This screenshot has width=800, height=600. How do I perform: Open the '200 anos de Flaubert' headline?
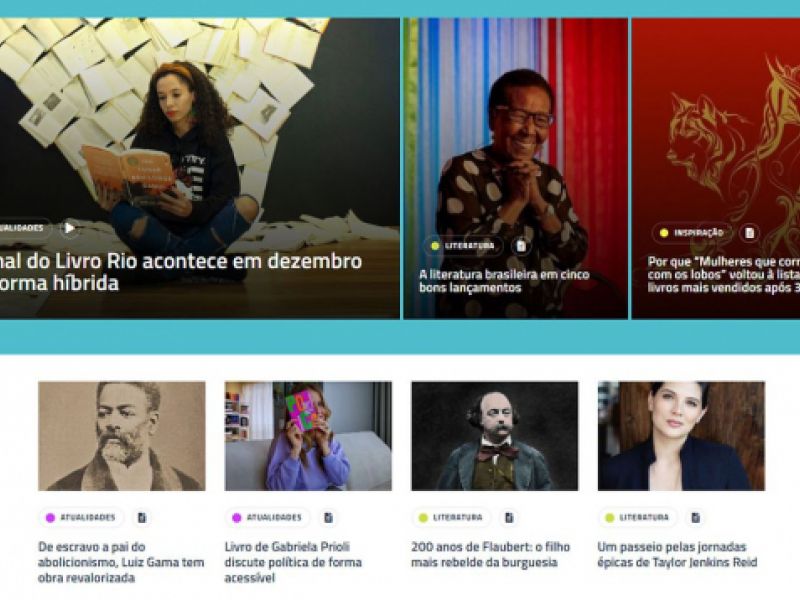[490, 555]
